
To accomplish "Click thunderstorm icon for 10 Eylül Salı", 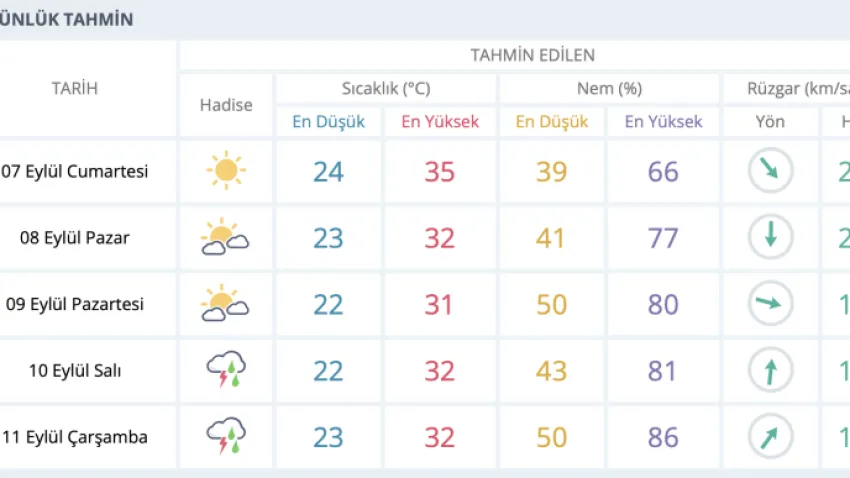I will (226, 369).
